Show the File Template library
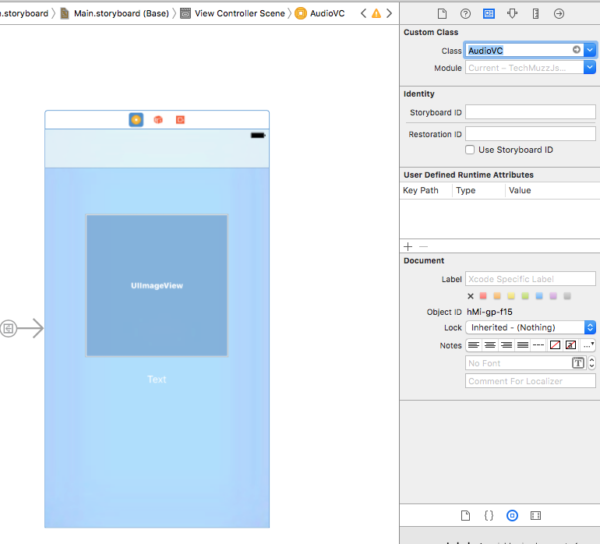Image resolution: width=600 pixels, height=544 pixels. [x=465, y=516]
